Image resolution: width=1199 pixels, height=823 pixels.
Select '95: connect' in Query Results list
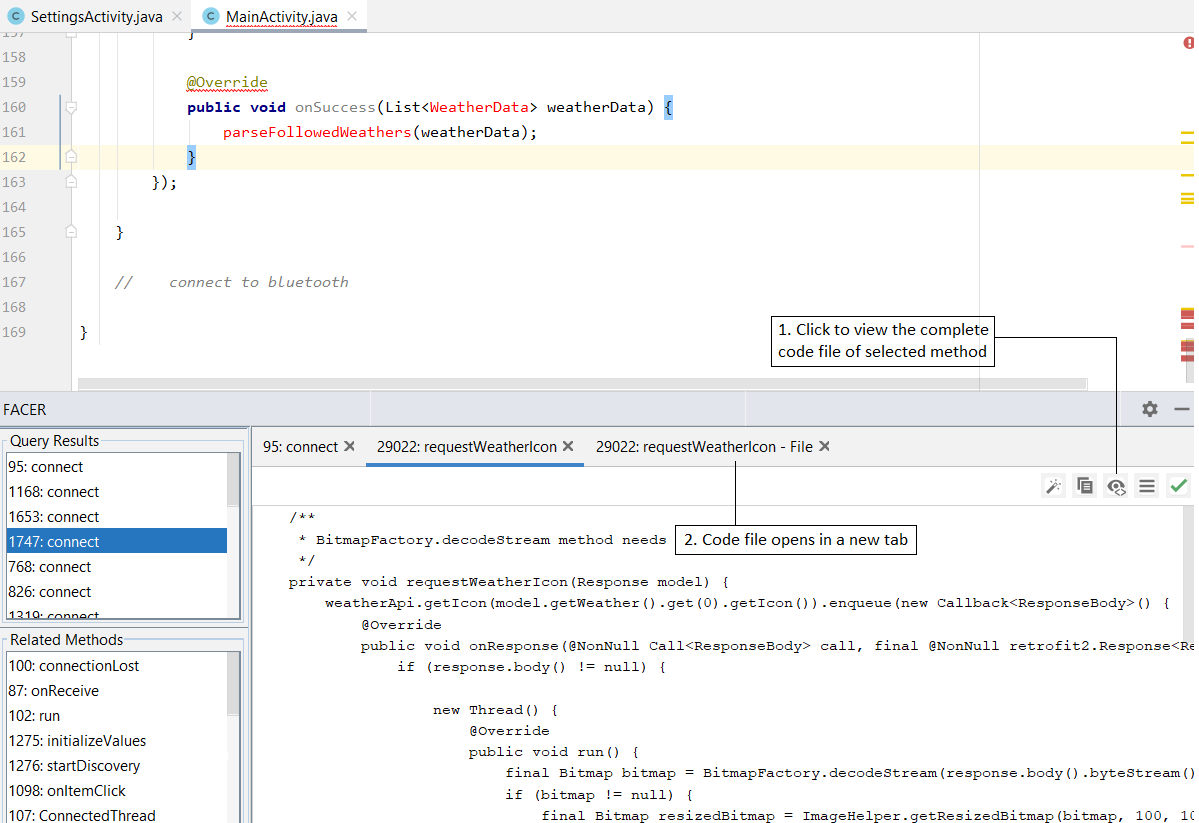point(117,467)
